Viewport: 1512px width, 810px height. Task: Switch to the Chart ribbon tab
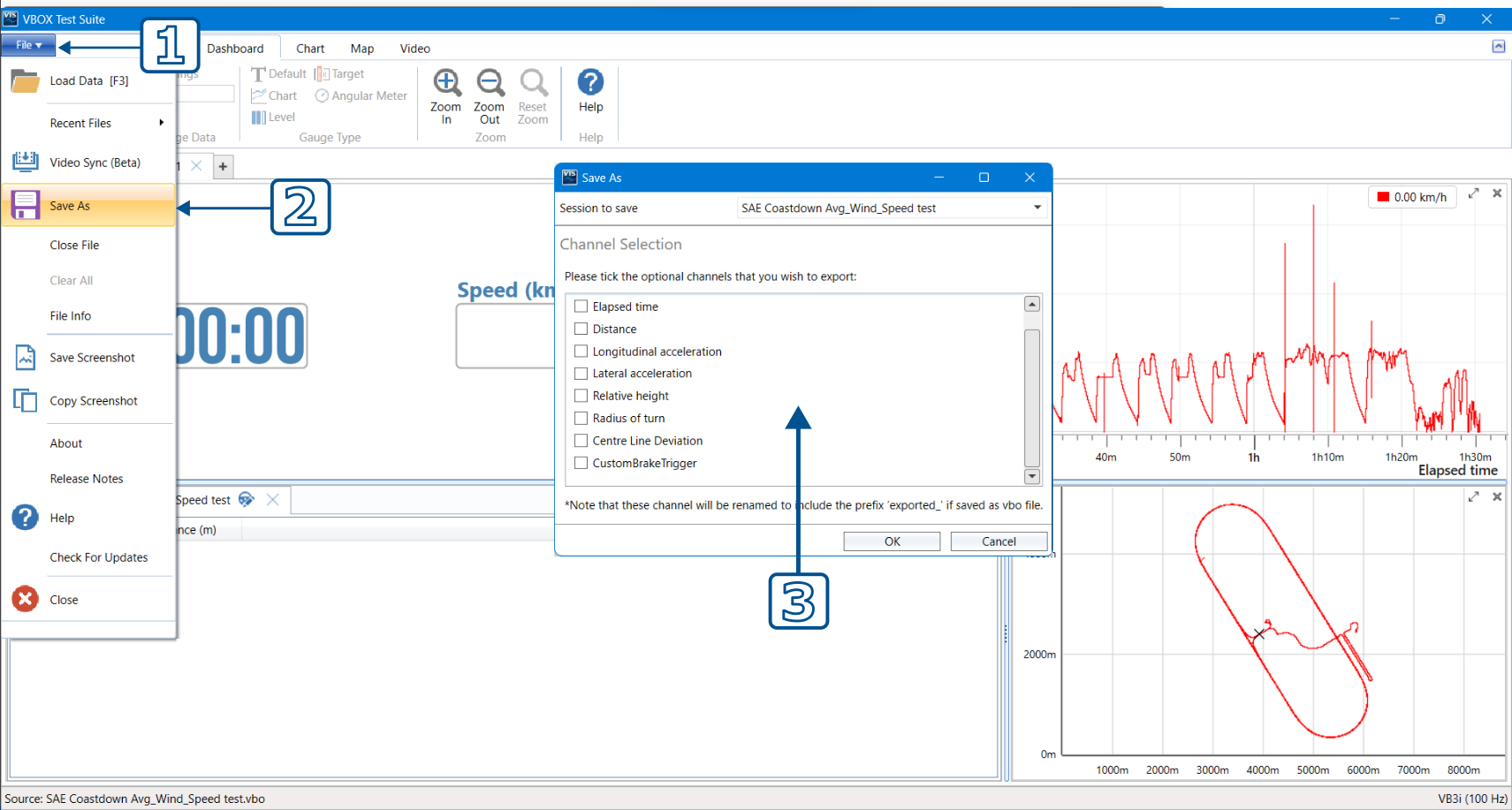coord(310,49)
